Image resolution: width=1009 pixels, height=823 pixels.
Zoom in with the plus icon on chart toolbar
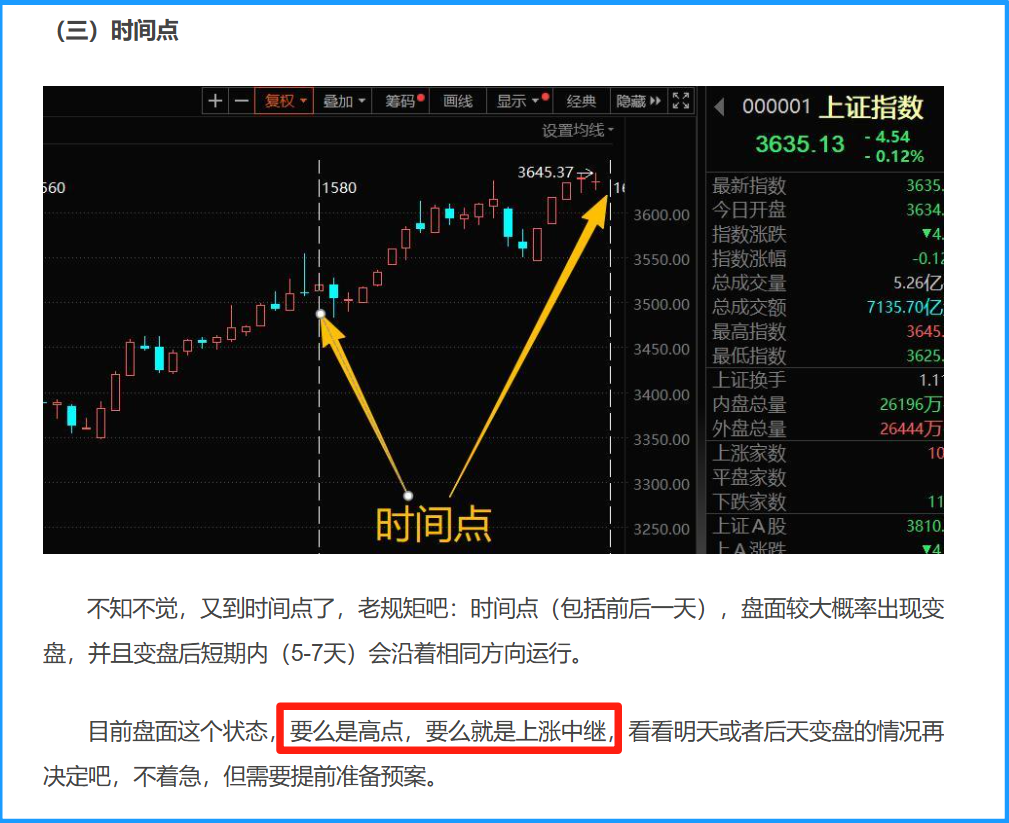click(x=215, y=101)
